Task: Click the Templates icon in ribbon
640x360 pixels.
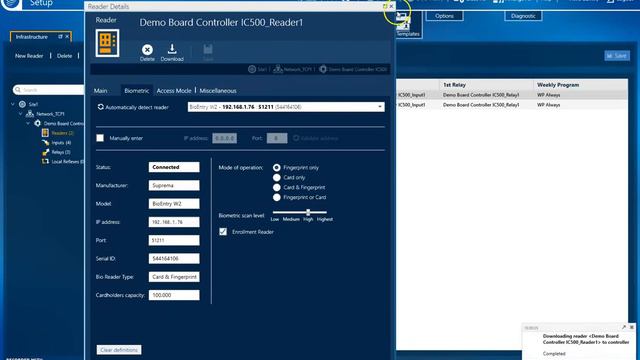Action: coord(403,21)
